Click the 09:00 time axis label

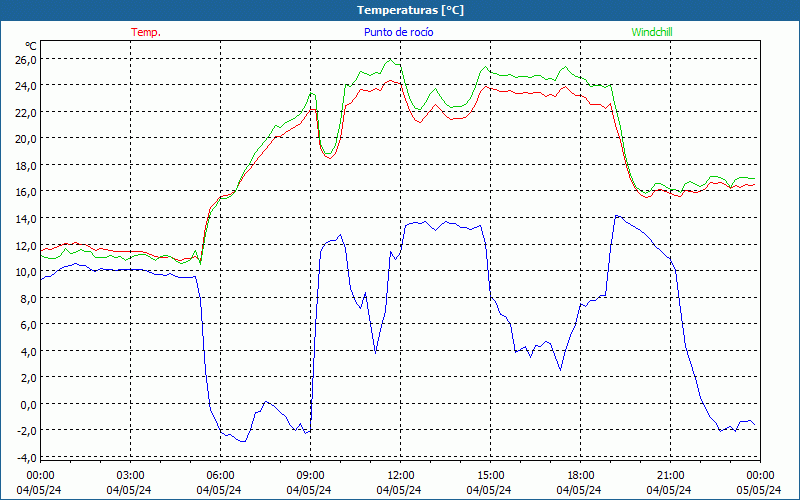tap(310, 476)
